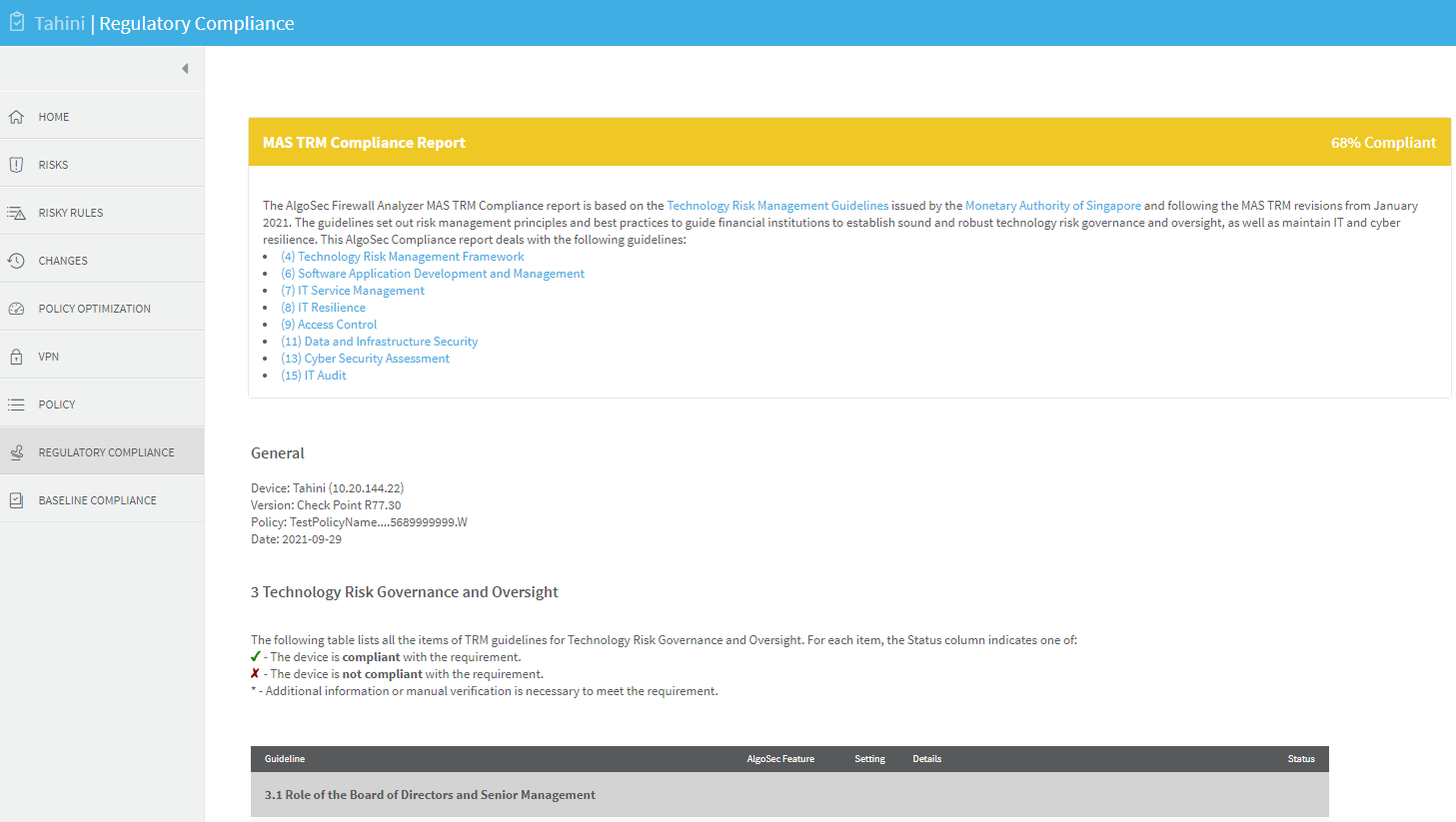Click the Status column header
Viewport: 1456px width, 822px height.
tap(1300, 759)
